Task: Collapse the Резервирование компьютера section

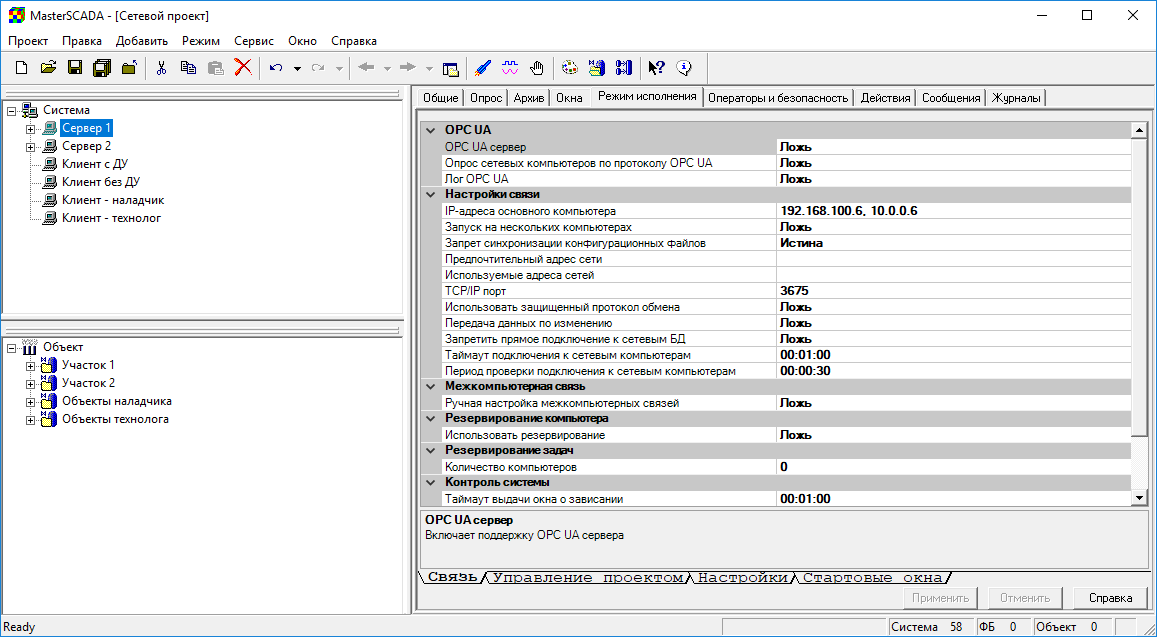Action: (431, 419)
